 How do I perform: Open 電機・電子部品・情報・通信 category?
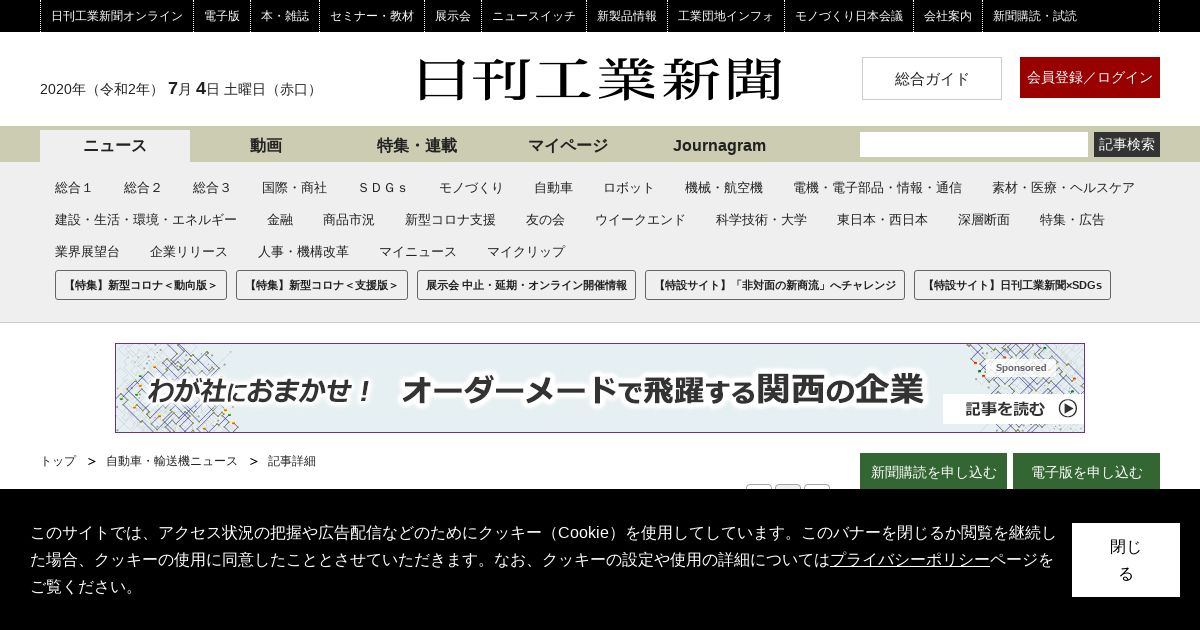click(x=877, y=188)
